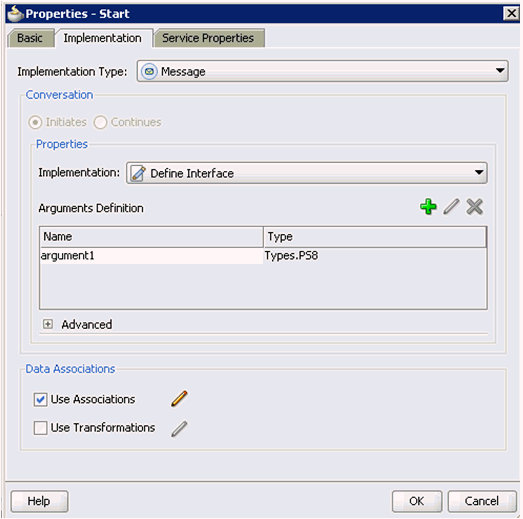Click the Message envelope icon

coord(149,71)
